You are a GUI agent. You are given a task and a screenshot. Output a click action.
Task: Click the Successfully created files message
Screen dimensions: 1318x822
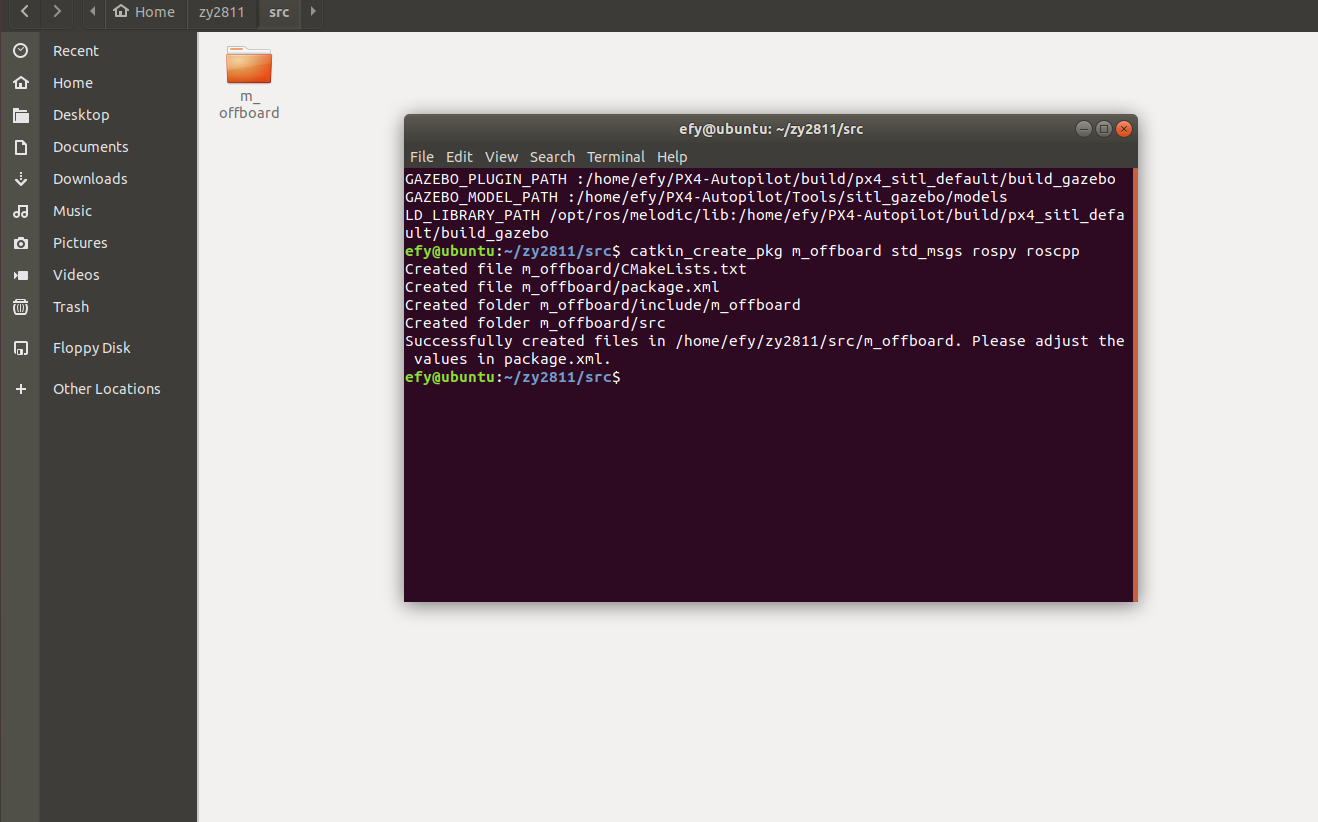pyautogui.click(x=765, y=350)
